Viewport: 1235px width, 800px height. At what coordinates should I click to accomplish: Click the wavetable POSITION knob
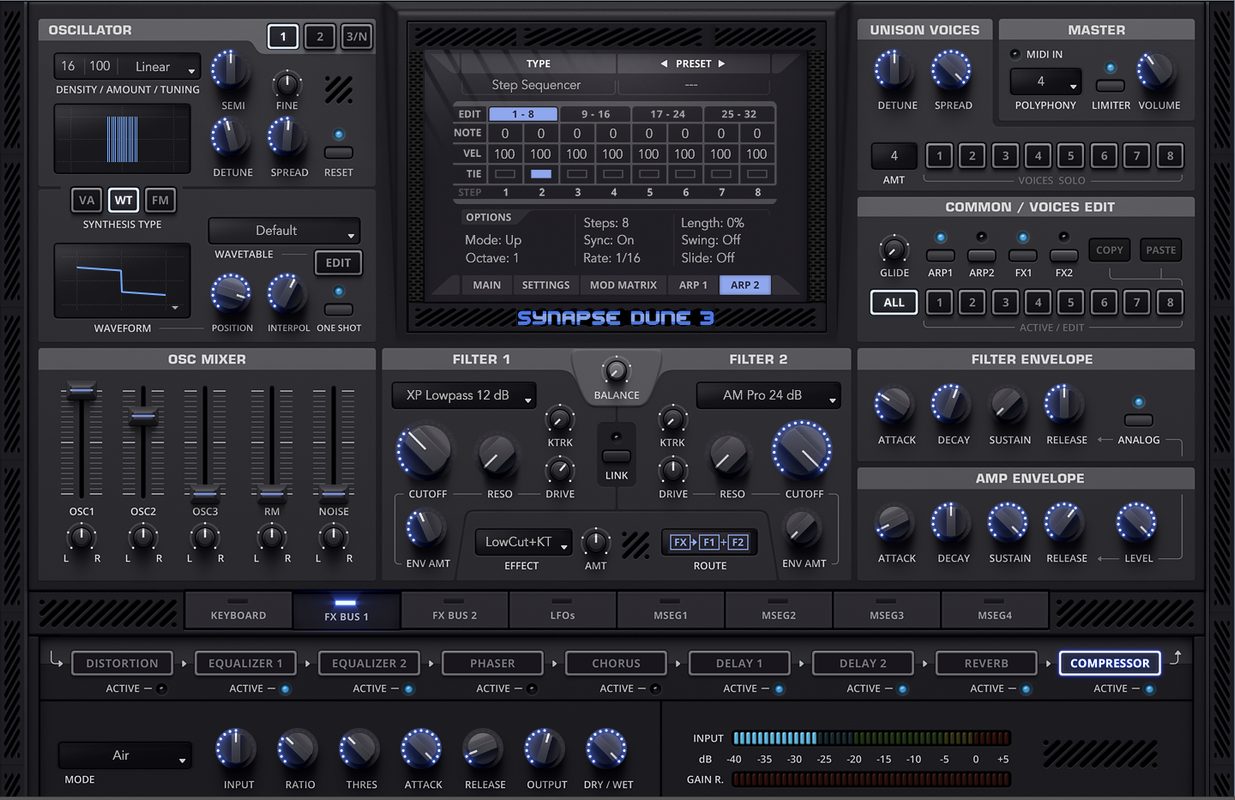coord(231,296)
